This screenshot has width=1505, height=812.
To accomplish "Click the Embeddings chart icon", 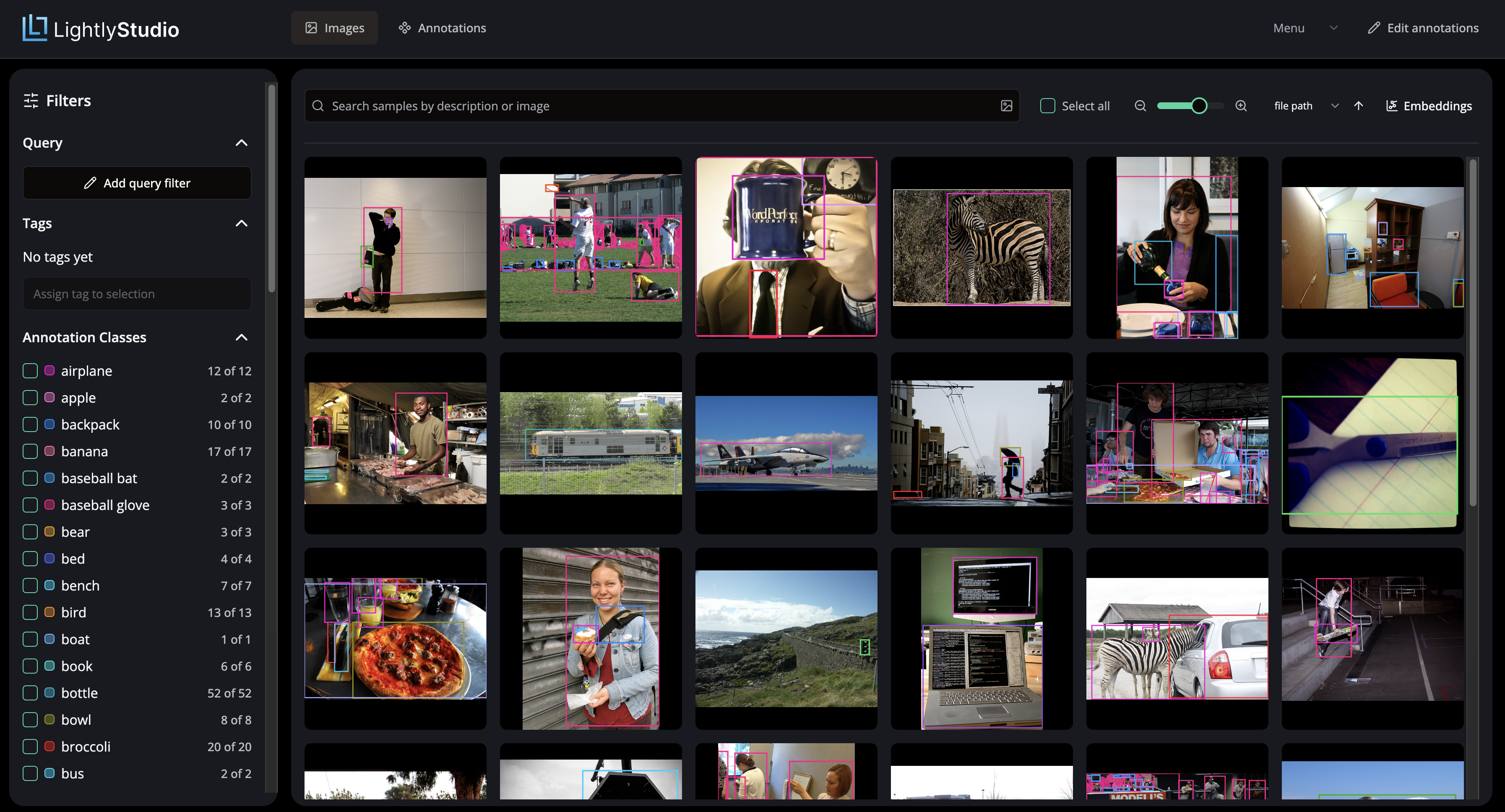I will pos(1392,106).
